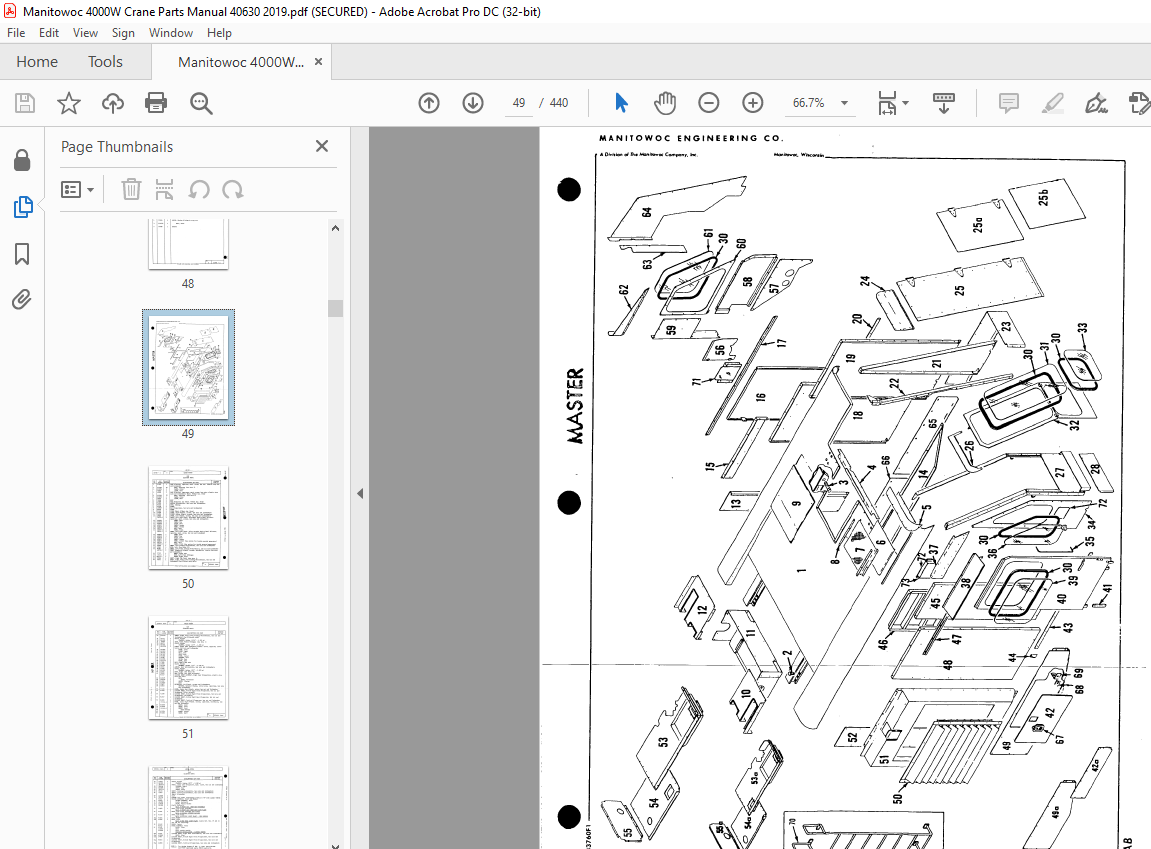Screen dimensions: 1151x849
Task: Click the Save file icon
Action: pos(25,103)
